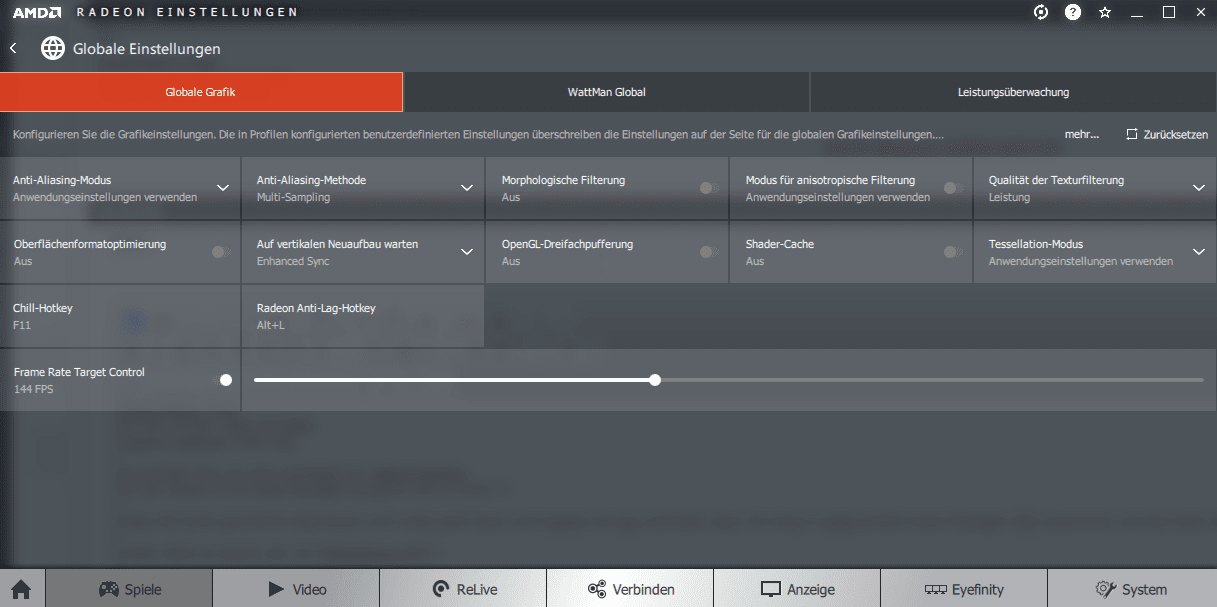Expand Qualität der Texturfilterung dropdown
The width and height of the screenshot is (1217, 607).
[x=1199, y=188]
